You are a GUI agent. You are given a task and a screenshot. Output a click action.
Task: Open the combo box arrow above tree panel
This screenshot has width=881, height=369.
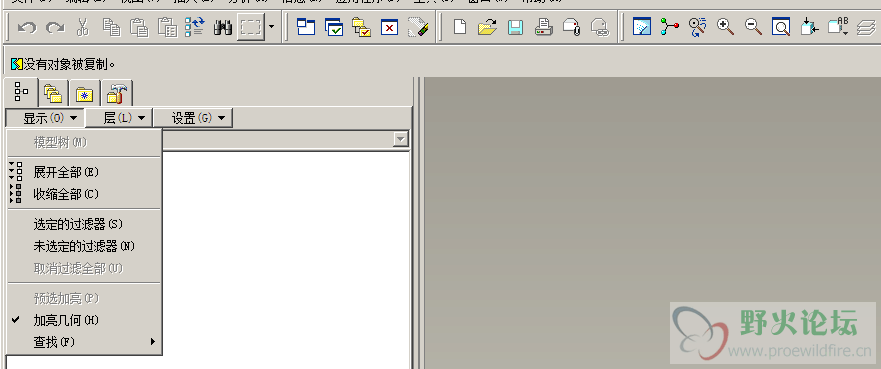click(x=401, y=139)
